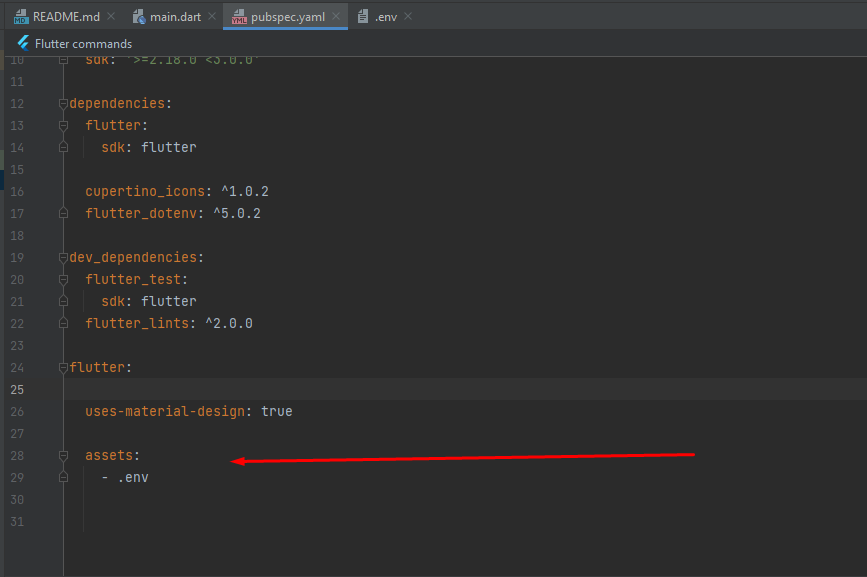
Task: Collapse the dev_dependencies section
Action: click(x=62, y=257)
